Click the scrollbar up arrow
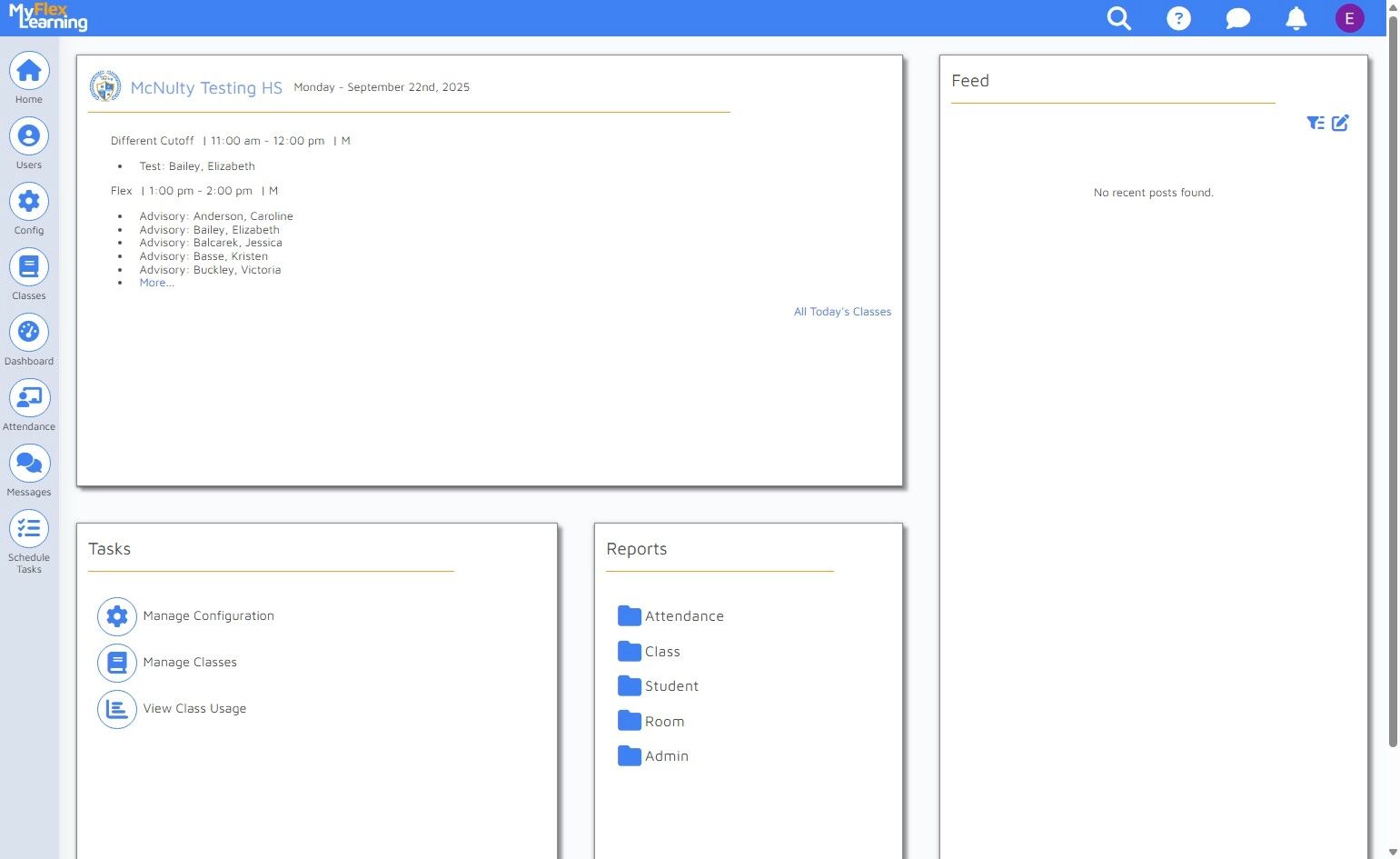 pyautogui.click(x=1393, y=7)
